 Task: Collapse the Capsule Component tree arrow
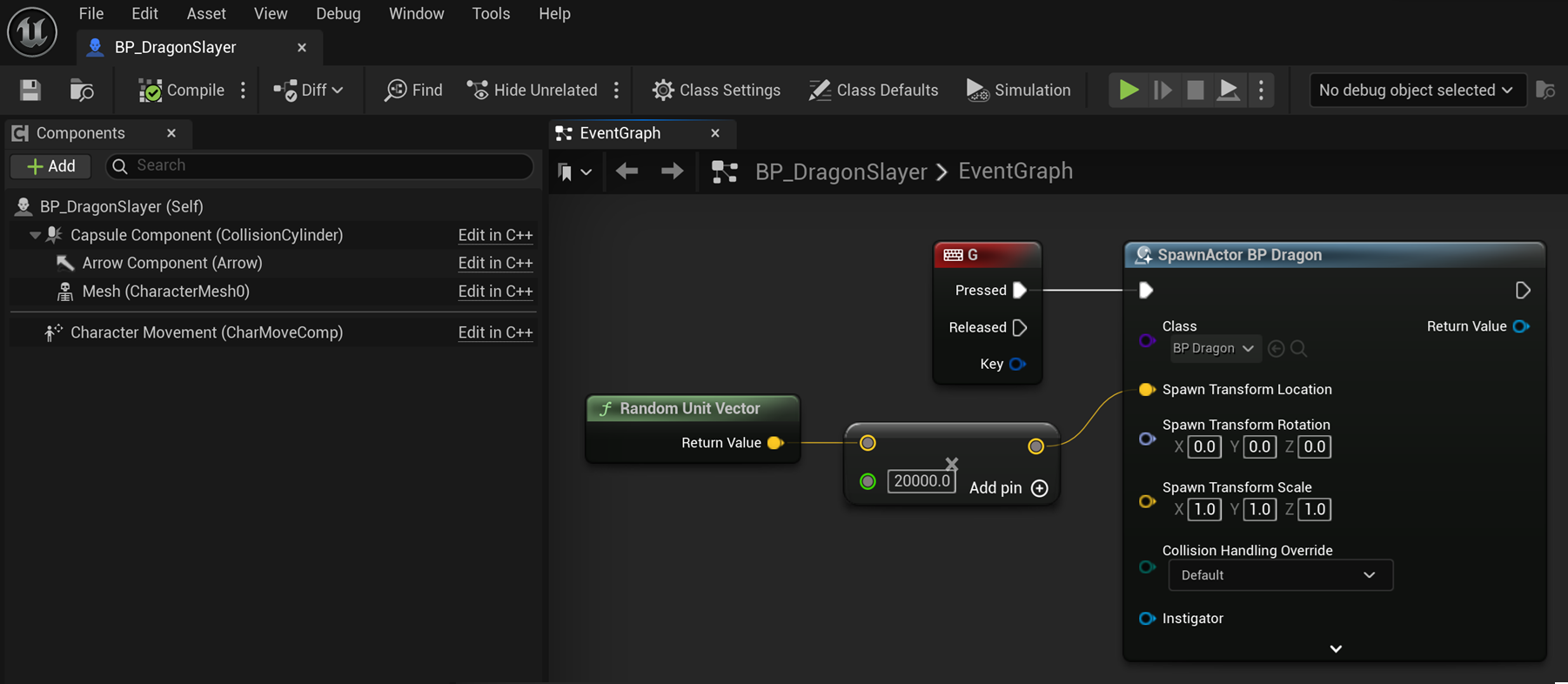(x=35, y=235)
